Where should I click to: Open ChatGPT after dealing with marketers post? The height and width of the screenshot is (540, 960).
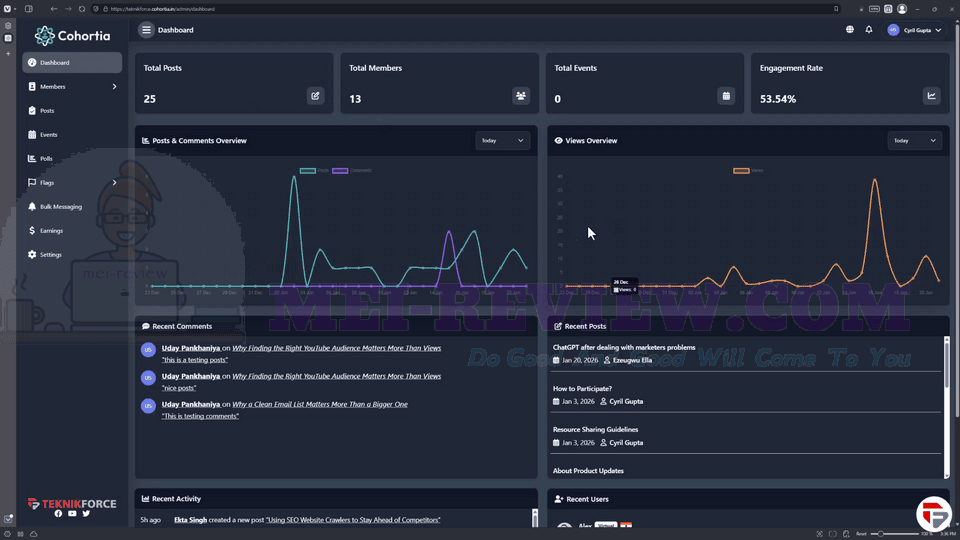pyautogui.click(x=624, y=348)
